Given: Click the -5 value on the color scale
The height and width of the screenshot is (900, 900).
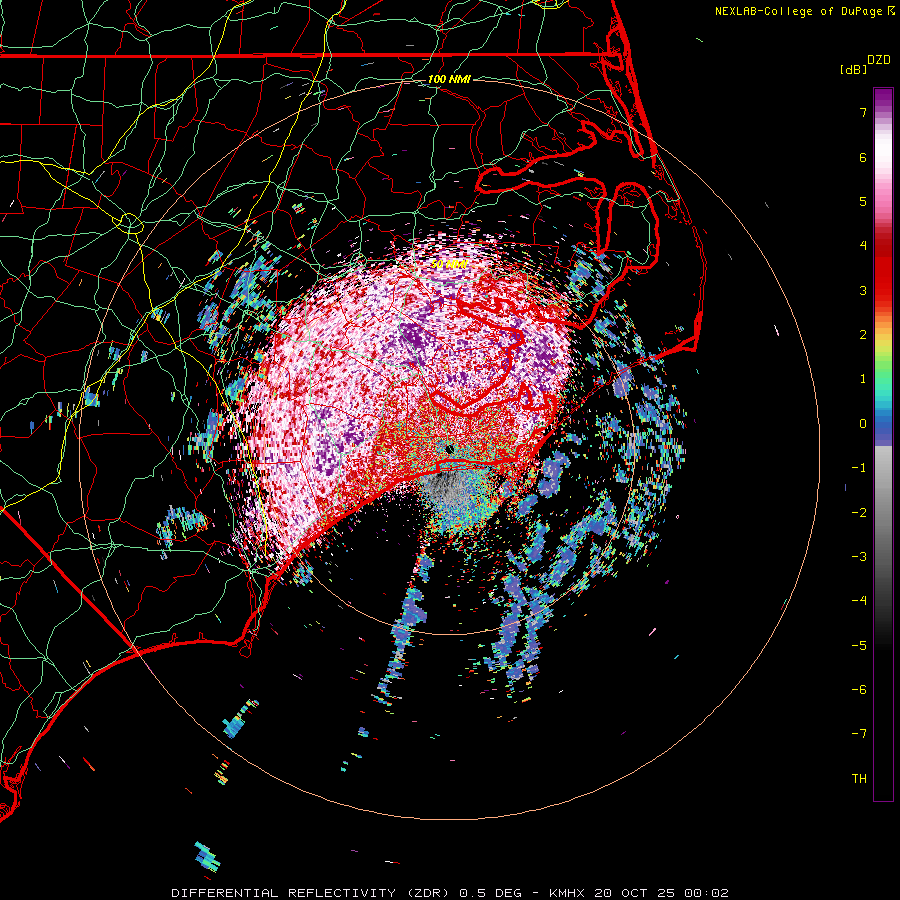Looking at the screenshot, I should [x=859, y=646].
